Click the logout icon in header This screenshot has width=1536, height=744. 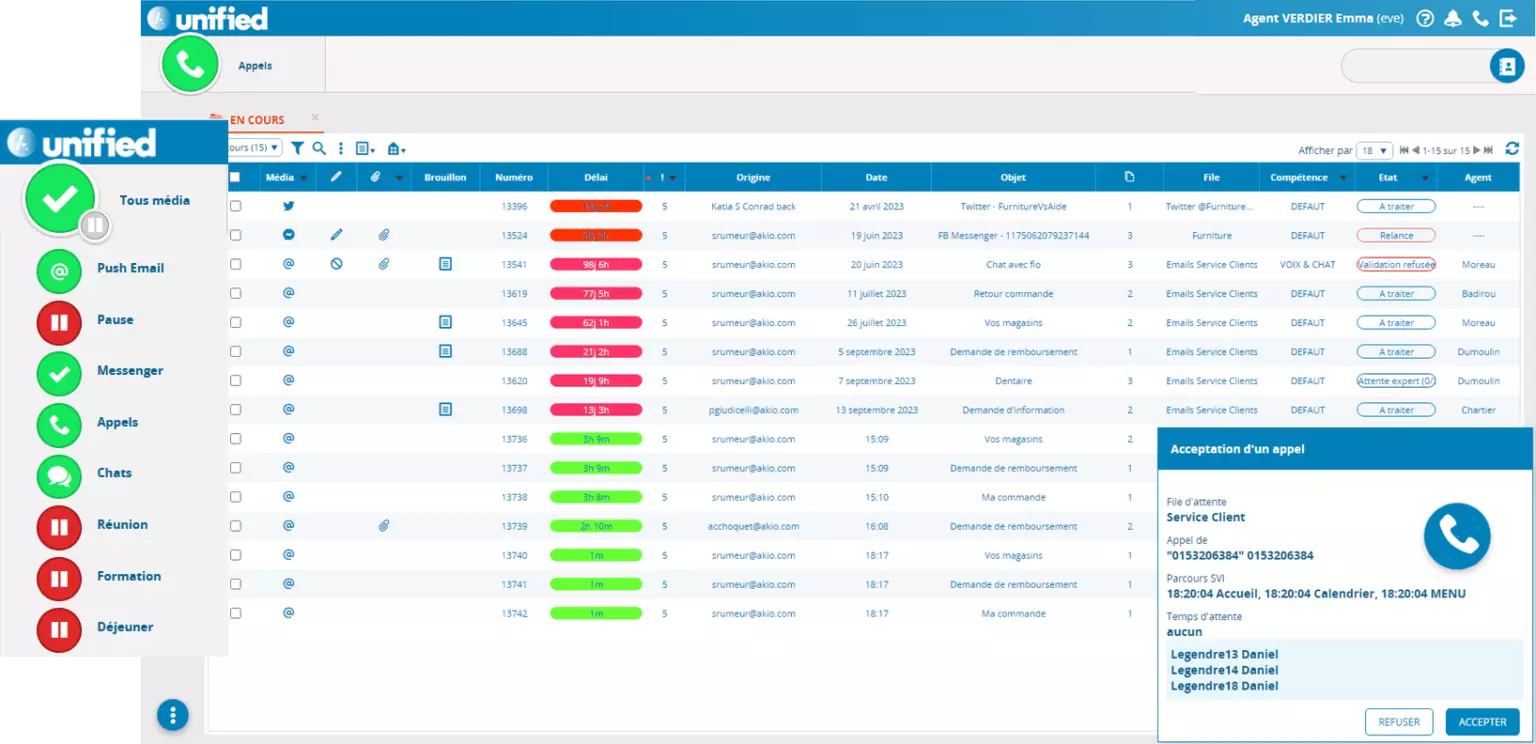1508,18
